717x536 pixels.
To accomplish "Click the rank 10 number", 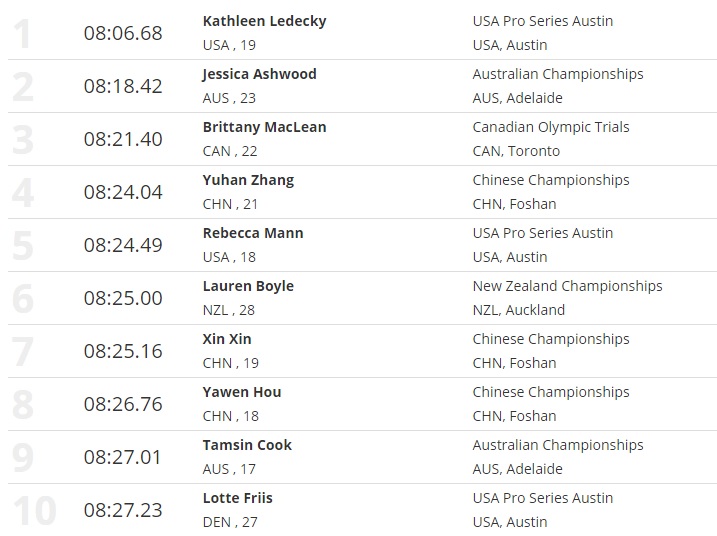I will [x=34, y=510].
